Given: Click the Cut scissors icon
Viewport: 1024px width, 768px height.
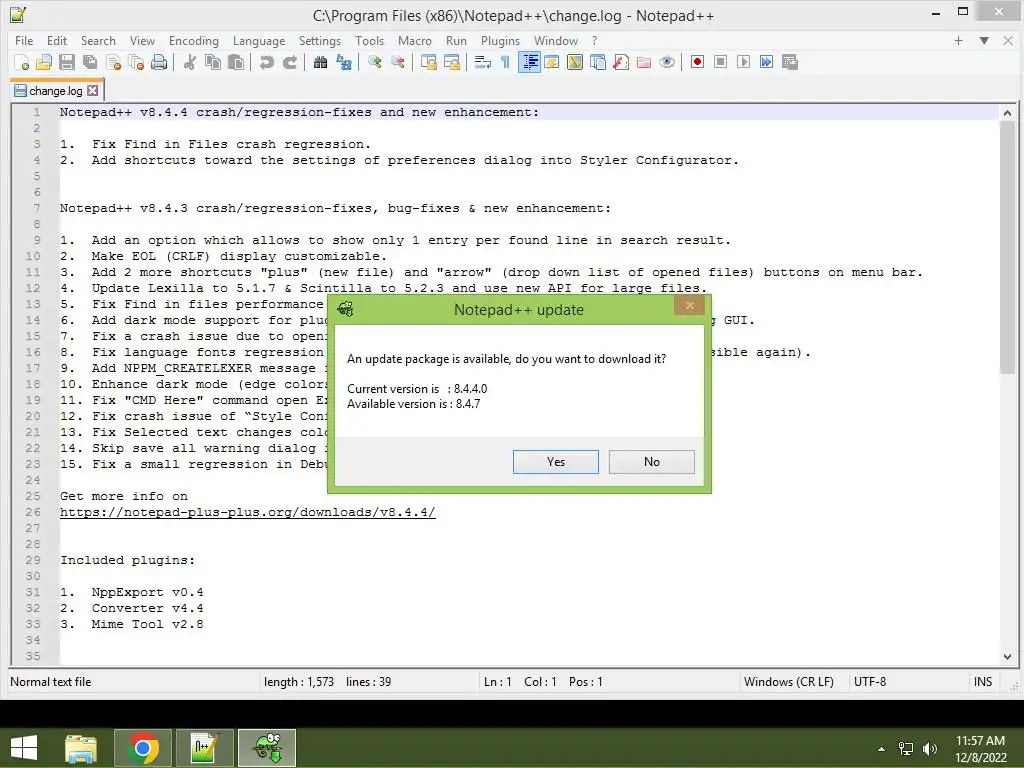Looking at the screenshot, I should pos(189,62).
